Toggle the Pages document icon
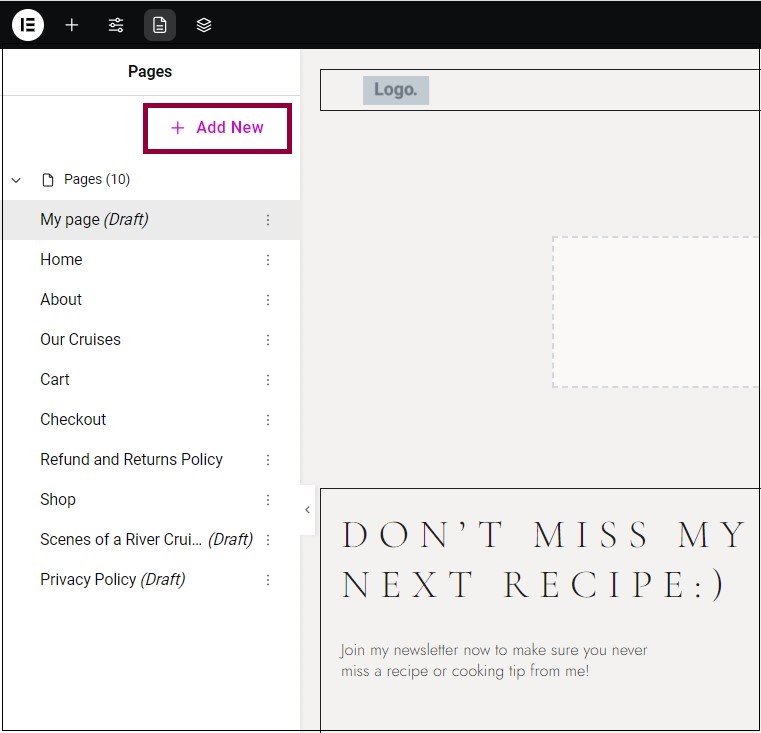The width and height of the screenshot is (761, 733). point(160,25)
